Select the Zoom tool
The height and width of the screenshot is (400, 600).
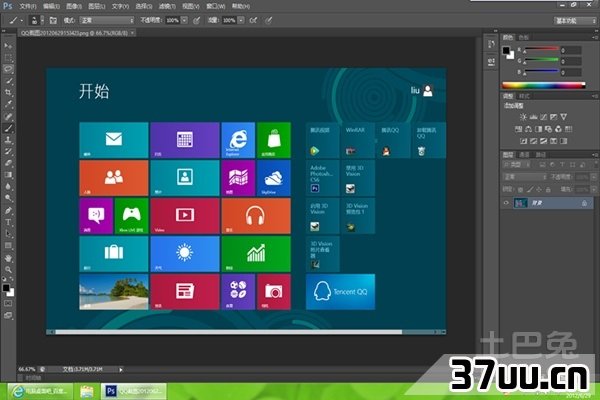tap(8, 269)
